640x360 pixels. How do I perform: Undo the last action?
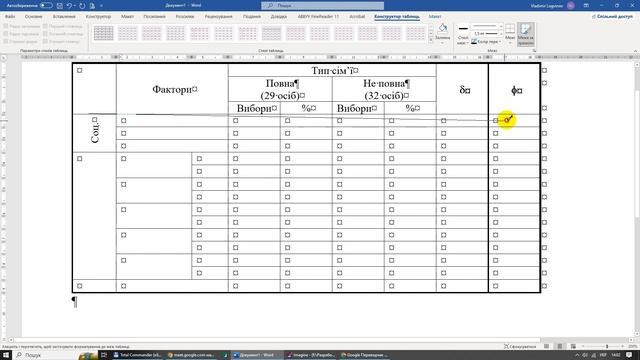pyautogui.click(x=69, y=6)
